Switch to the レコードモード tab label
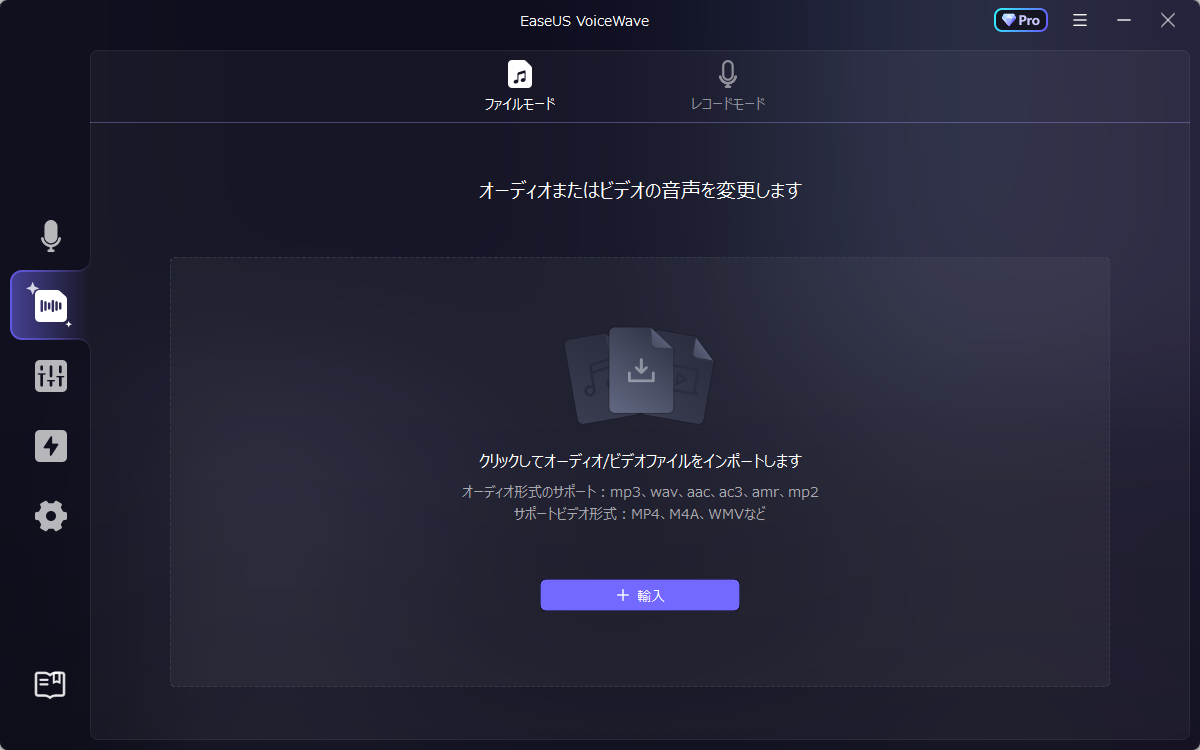Viewport: 1200px width, 750px height. pyautogui.click(x=728, y=104)
